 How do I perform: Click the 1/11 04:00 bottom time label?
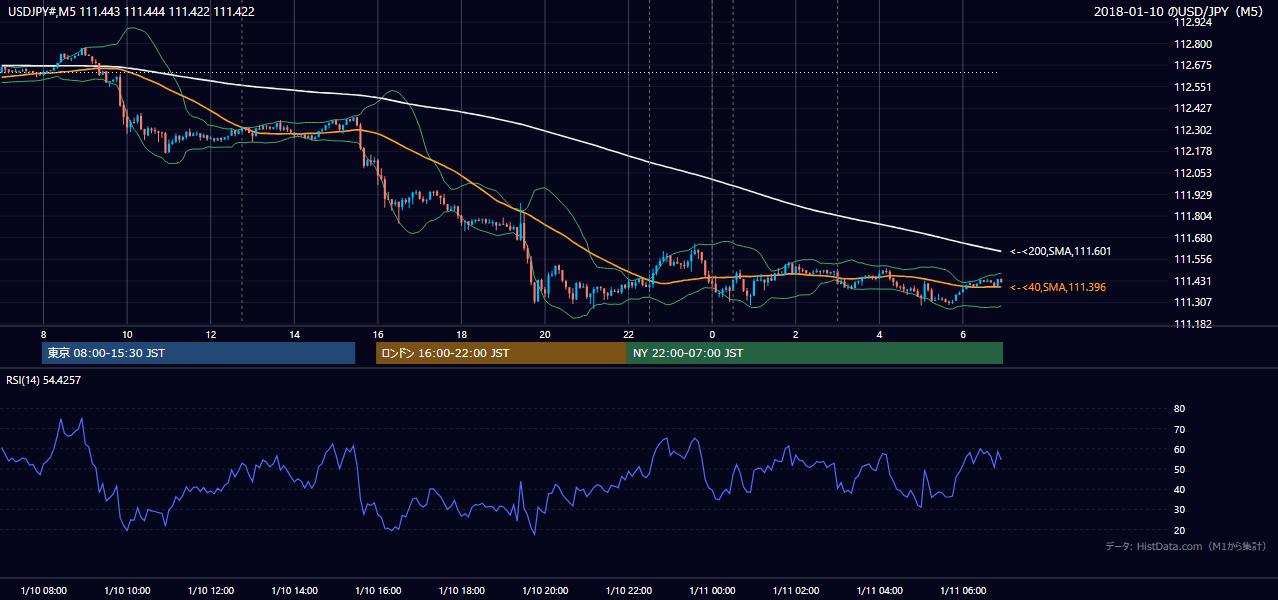(x=878, y=591)
